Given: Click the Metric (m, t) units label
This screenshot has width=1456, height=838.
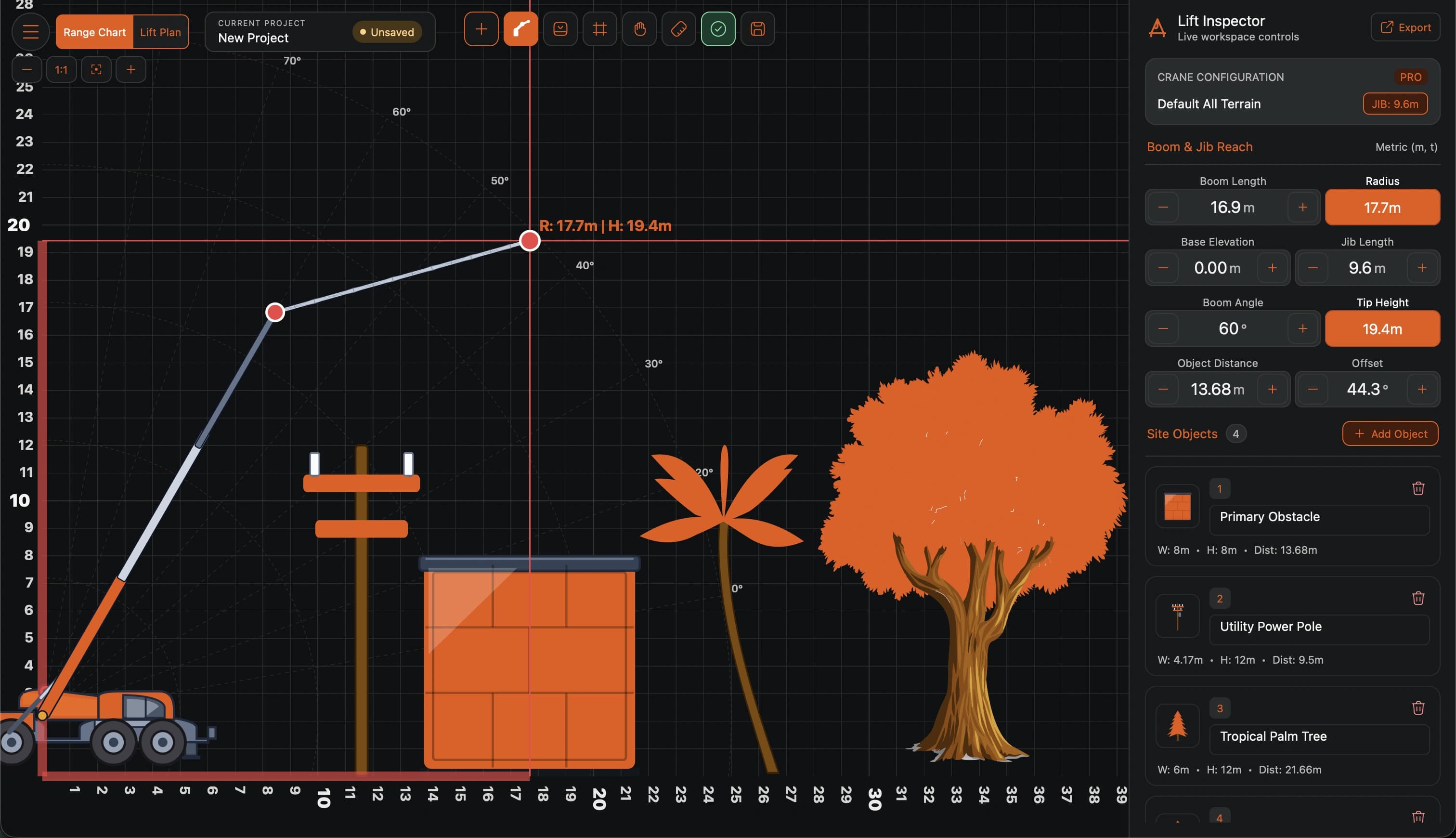Looking at the screenshot, I should point(1406,147).
